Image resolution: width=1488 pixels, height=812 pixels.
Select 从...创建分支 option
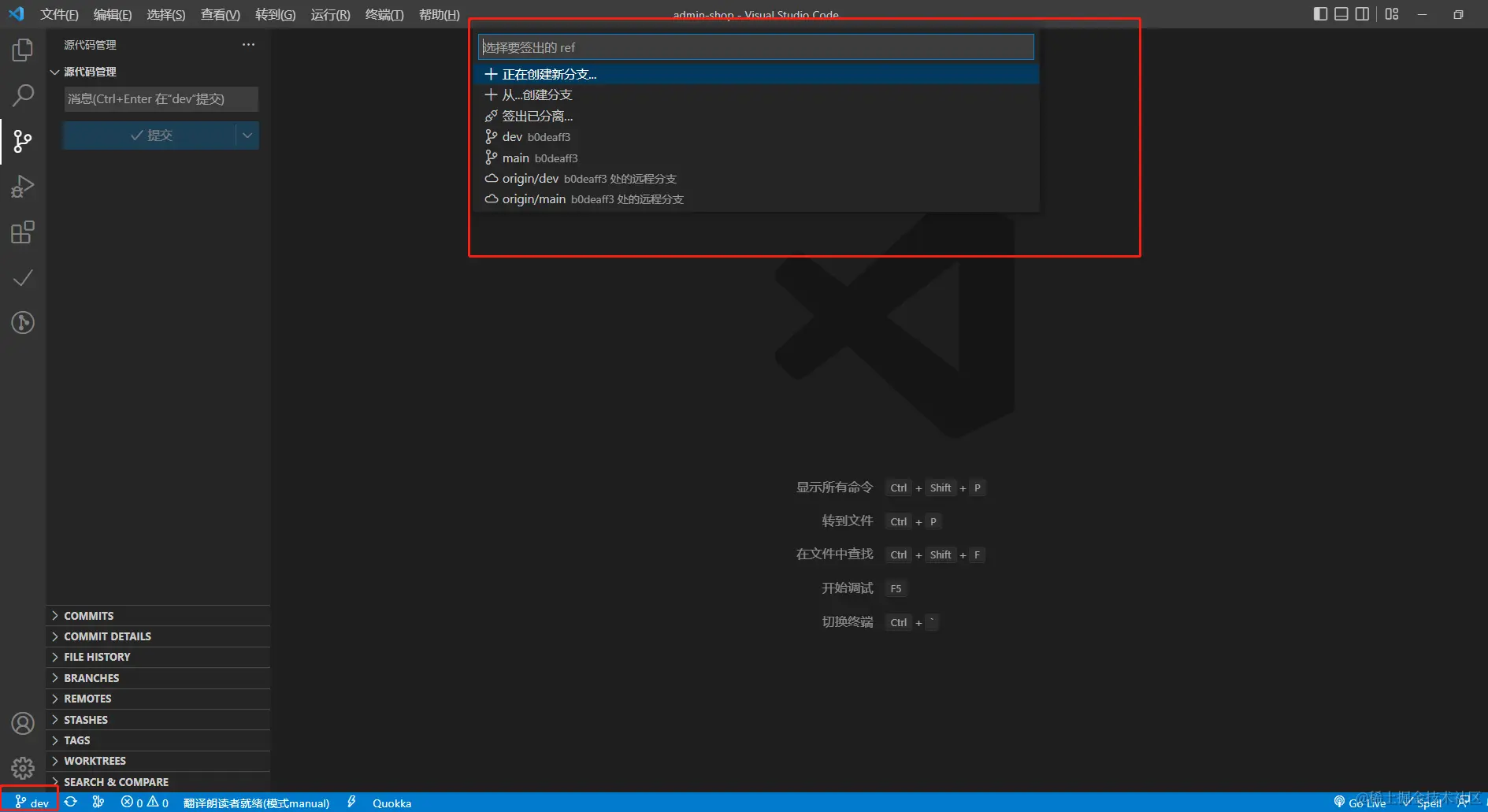click(756, 95)
